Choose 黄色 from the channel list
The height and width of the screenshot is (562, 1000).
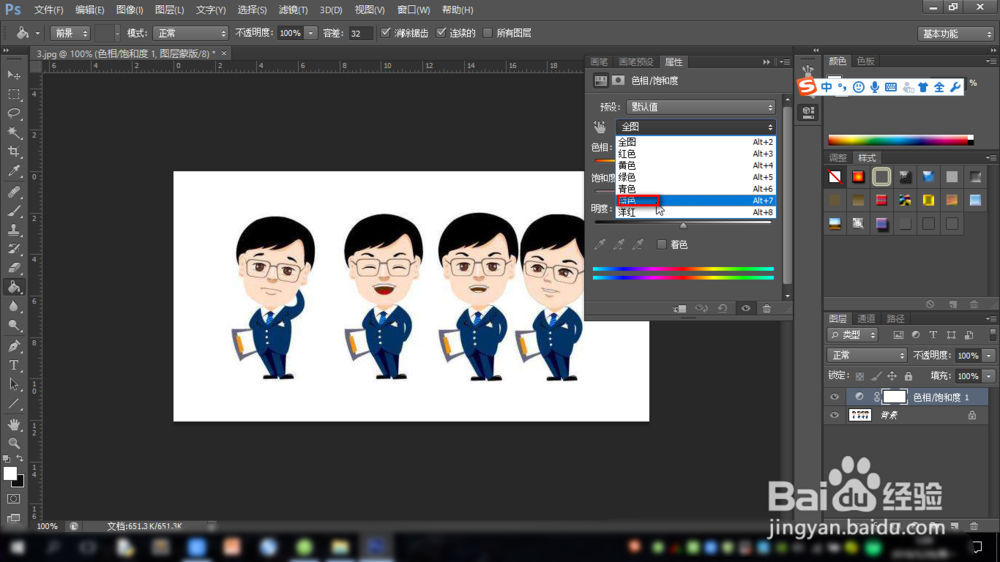point(695,165)
